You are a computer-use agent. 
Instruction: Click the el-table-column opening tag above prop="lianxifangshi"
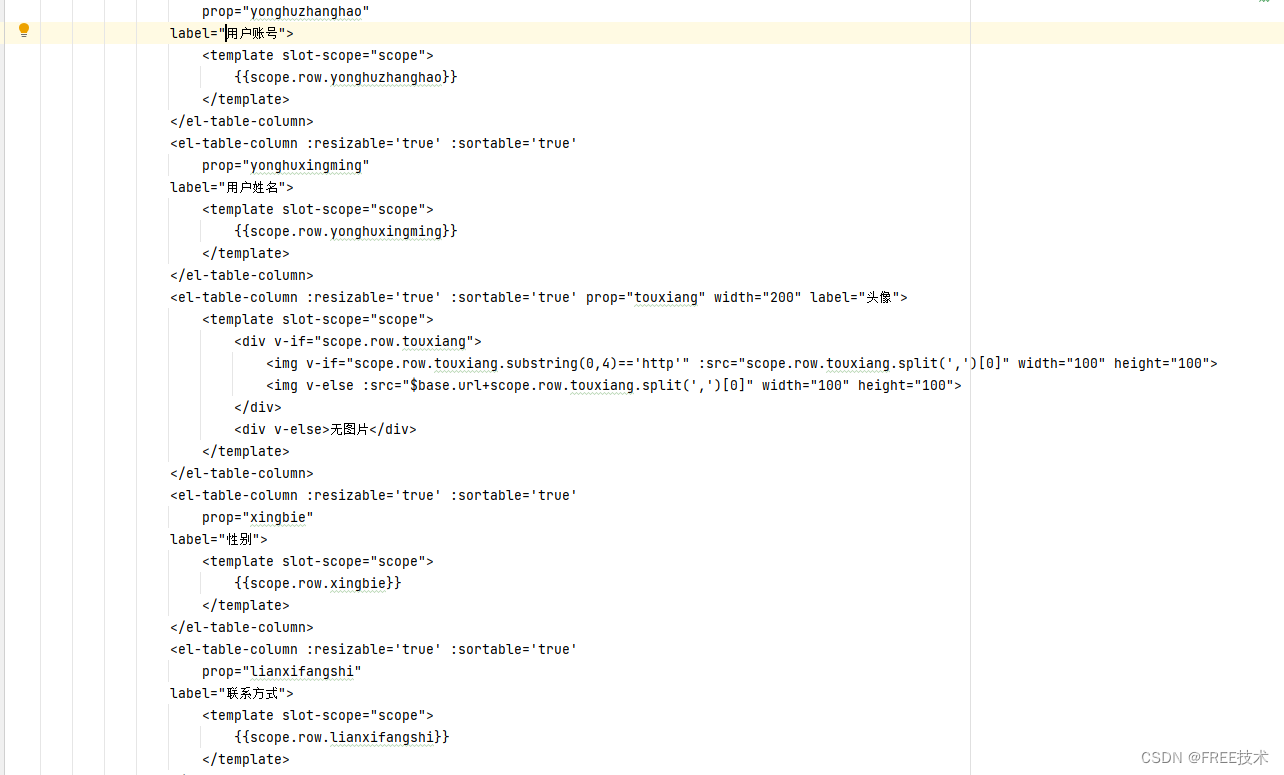click(x=374, y=649)
